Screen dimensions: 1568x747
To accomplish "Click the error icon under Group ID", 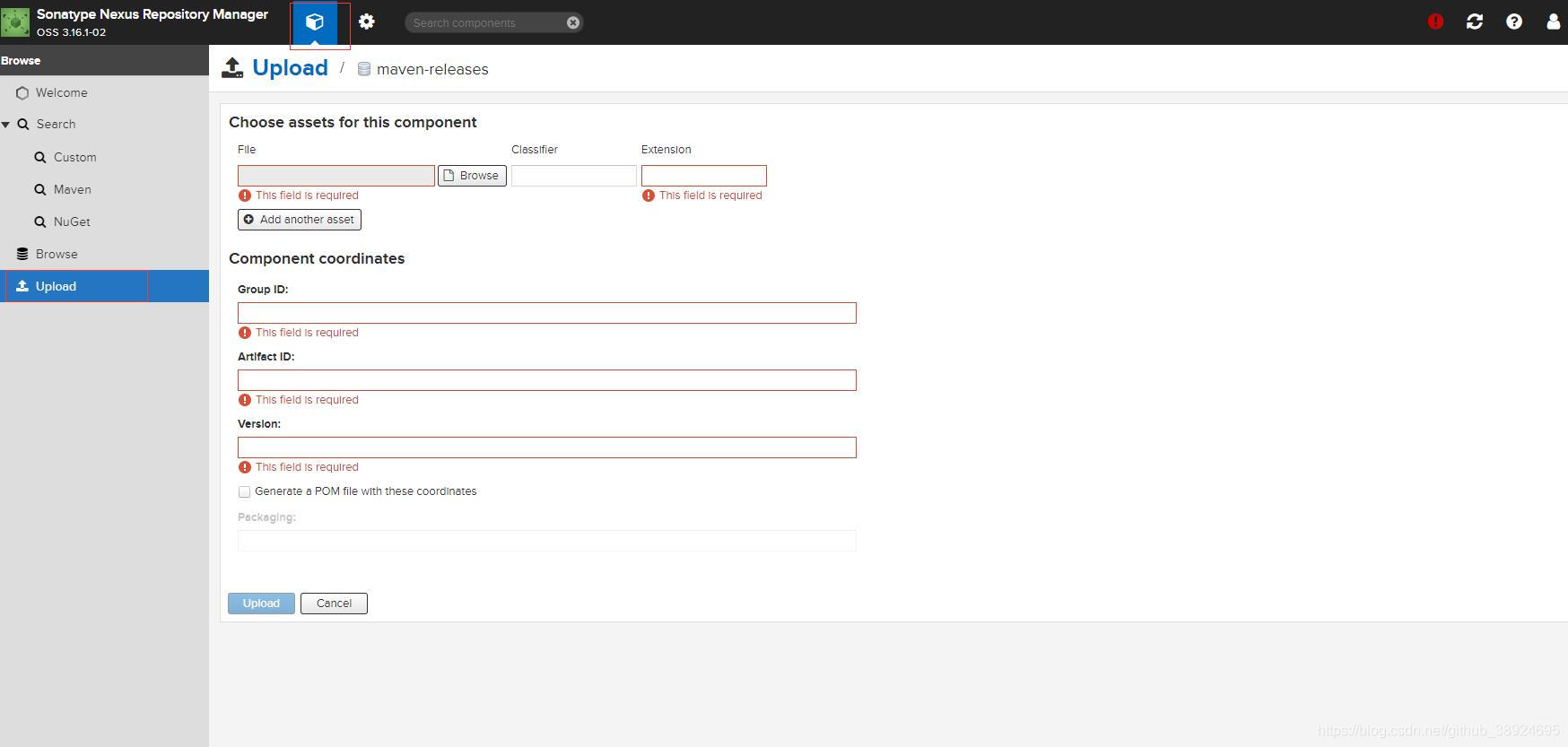I will tap(244, 333).
